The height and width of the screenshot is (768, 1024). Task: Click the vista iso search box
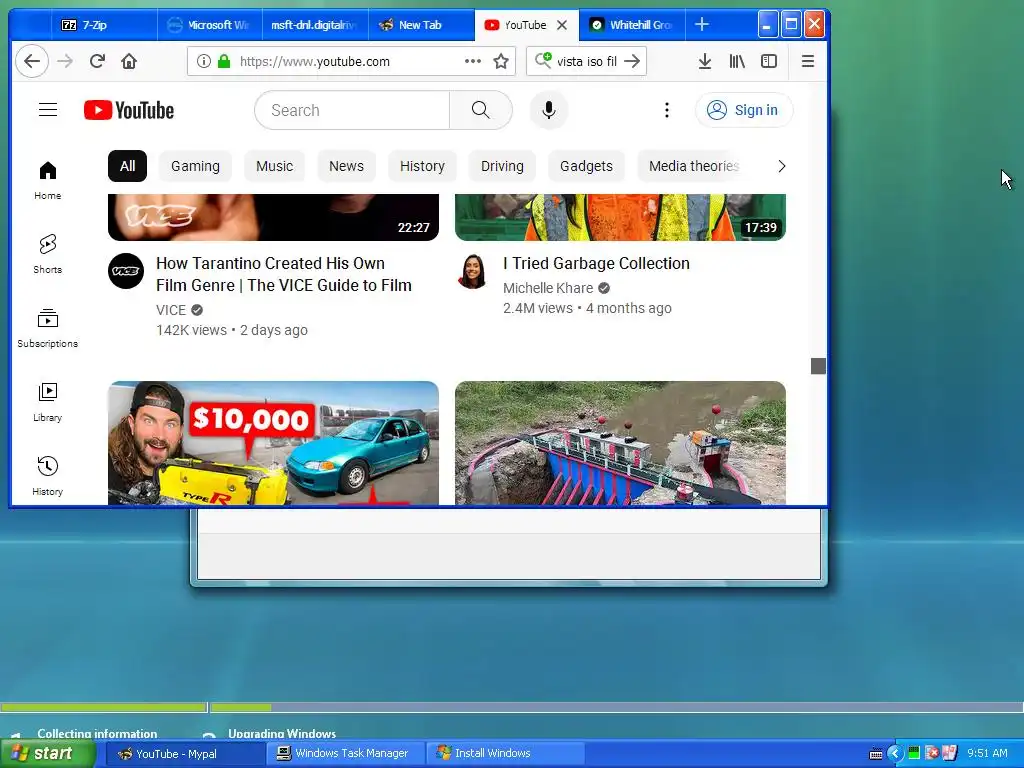point(586,61)
